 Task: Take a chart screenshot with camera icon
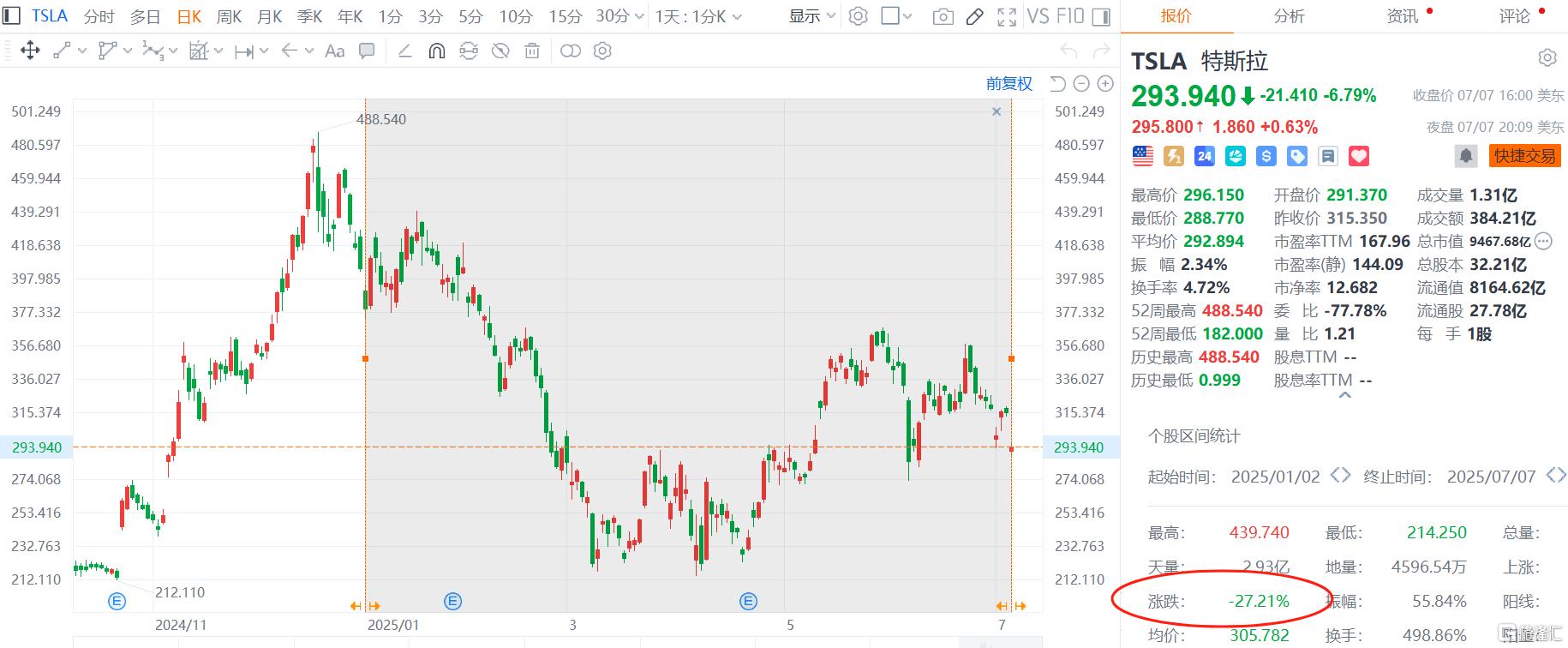click(x=943, y=16)
